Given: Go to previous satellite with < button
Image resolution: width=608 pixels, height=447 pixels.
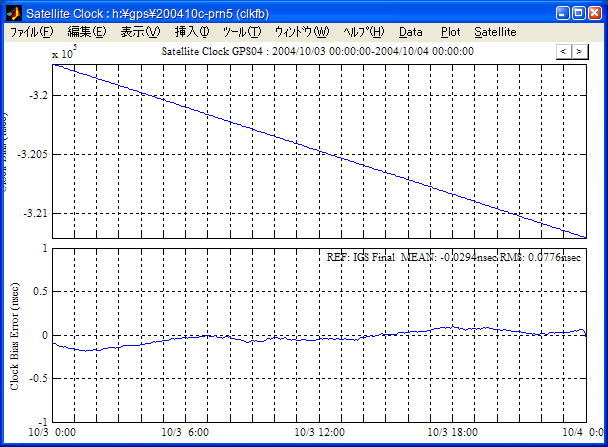Looking at the screenshot, I should click(563, 50).
